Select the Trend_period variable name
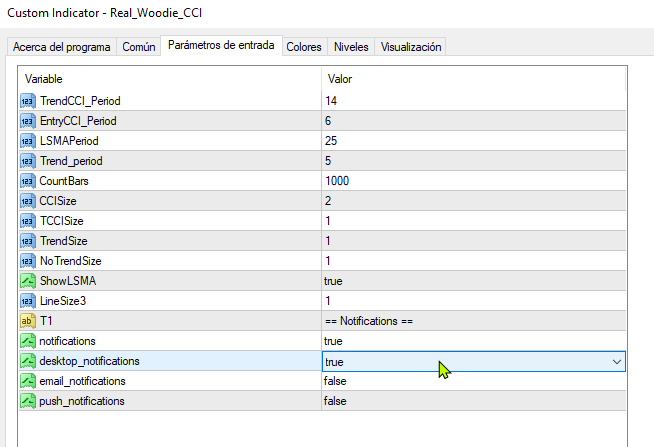The width and height of the screenshot is (654, 447). click(71, 161)
